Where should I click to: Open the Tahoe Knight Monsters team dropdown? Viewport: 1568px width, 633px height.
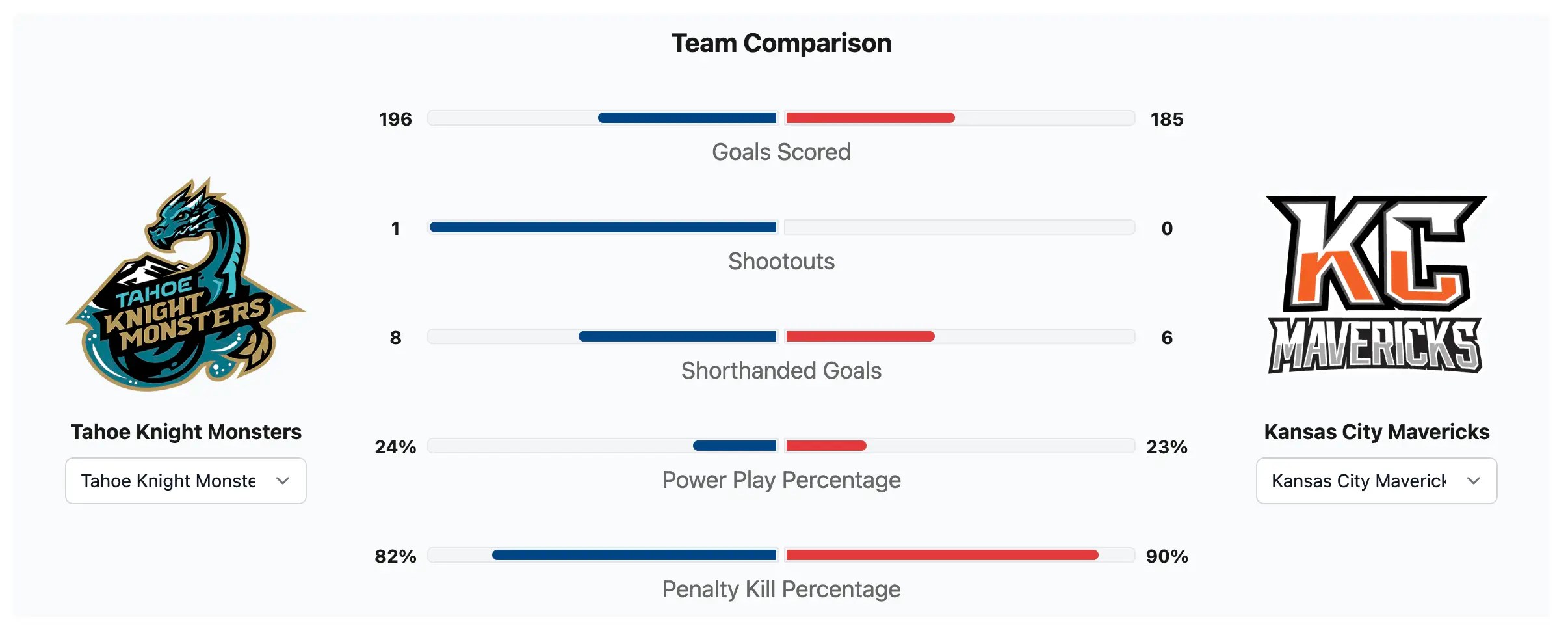click(x=186, y=481)
